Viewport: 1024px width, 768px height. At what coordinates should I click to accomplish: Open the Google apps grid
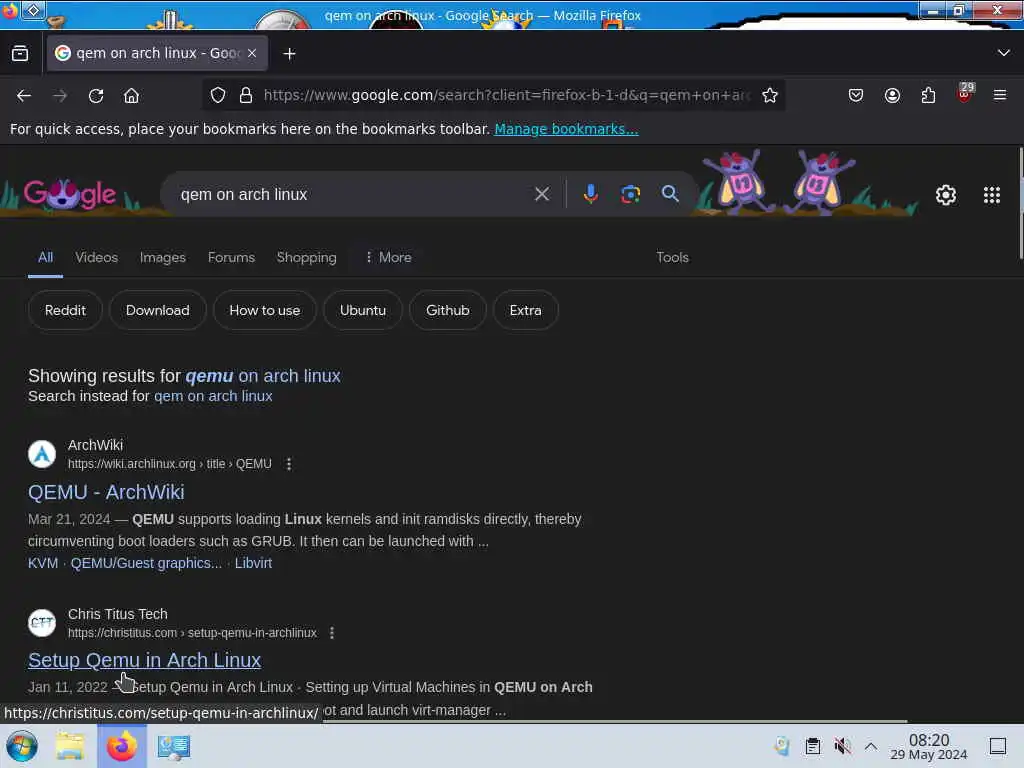[x=991, y=195]
